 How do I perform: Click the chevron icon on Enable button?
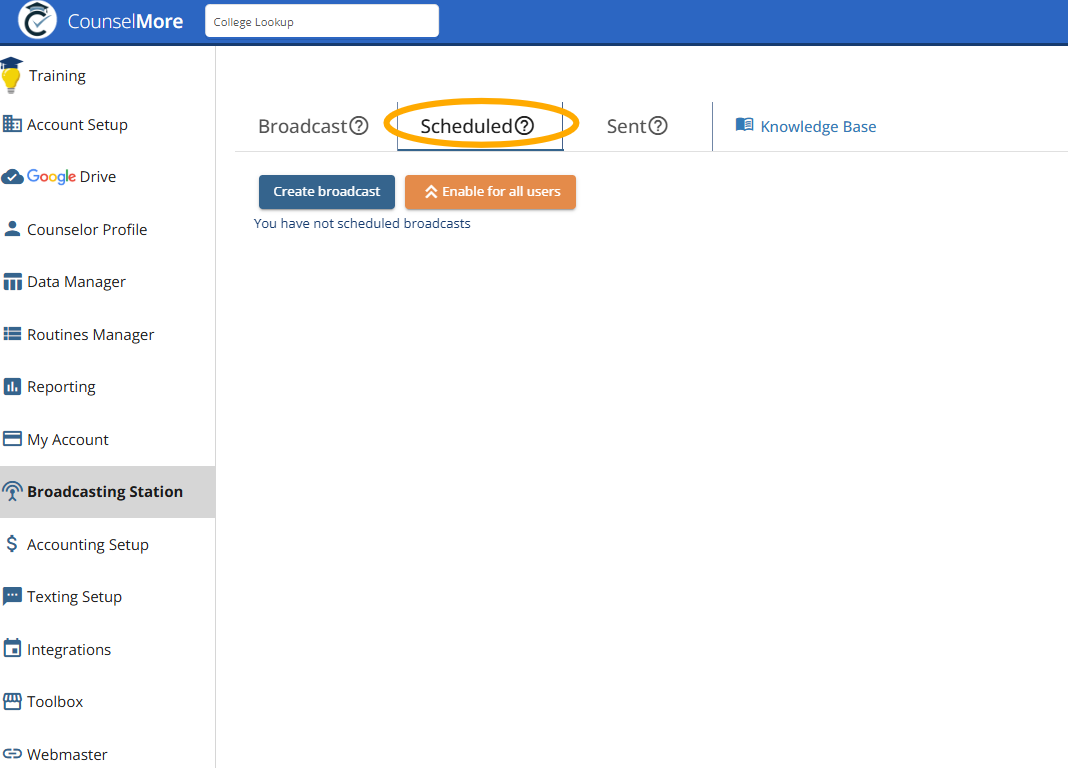click(x=431, y=192)
